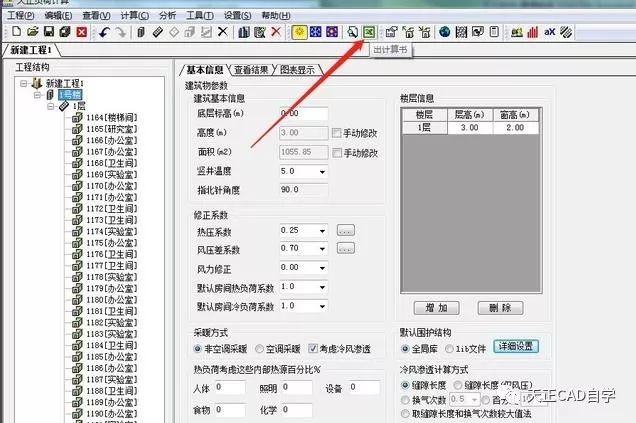Collapse 新建工程1 tree root node
636x423 pixels.
(x=24, y=84)
